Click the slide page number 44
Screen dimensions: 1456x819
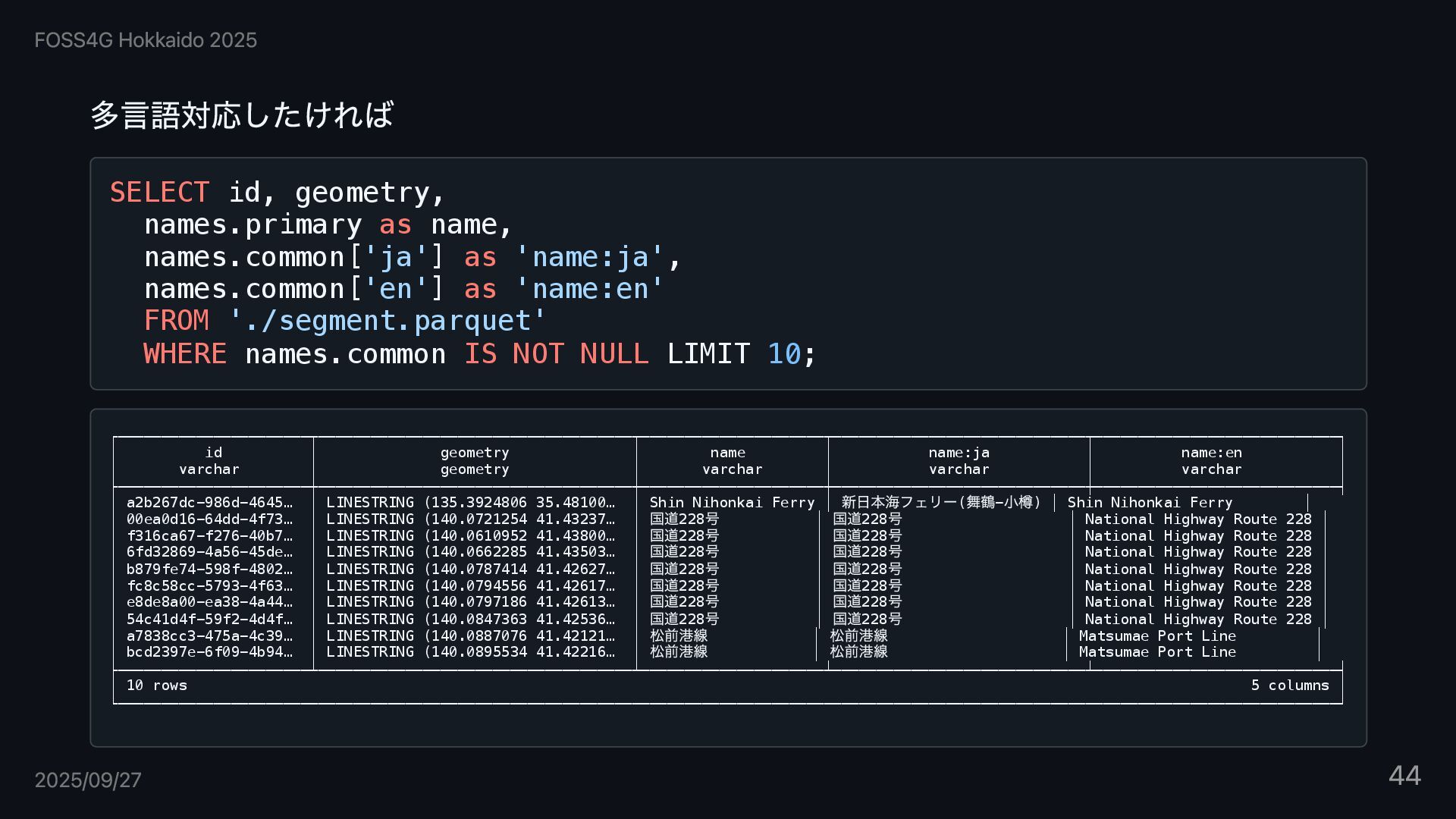[1404, 776]
